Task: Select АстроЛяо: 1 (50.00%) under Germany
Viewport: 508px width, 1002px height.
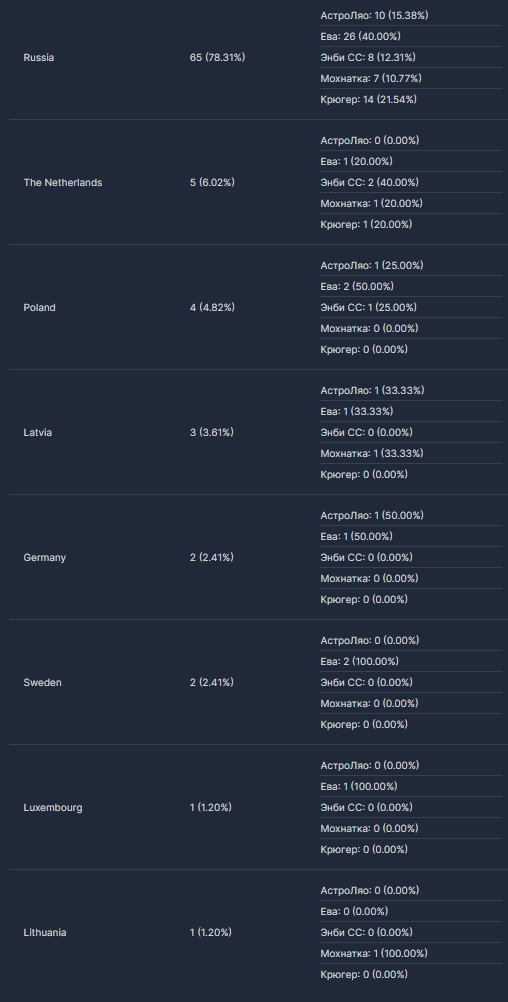Action: pos(372,515)
